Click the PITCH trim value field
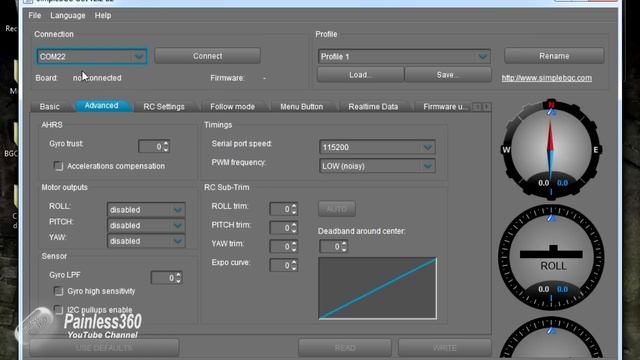640x360 pixels. point(280,228)
